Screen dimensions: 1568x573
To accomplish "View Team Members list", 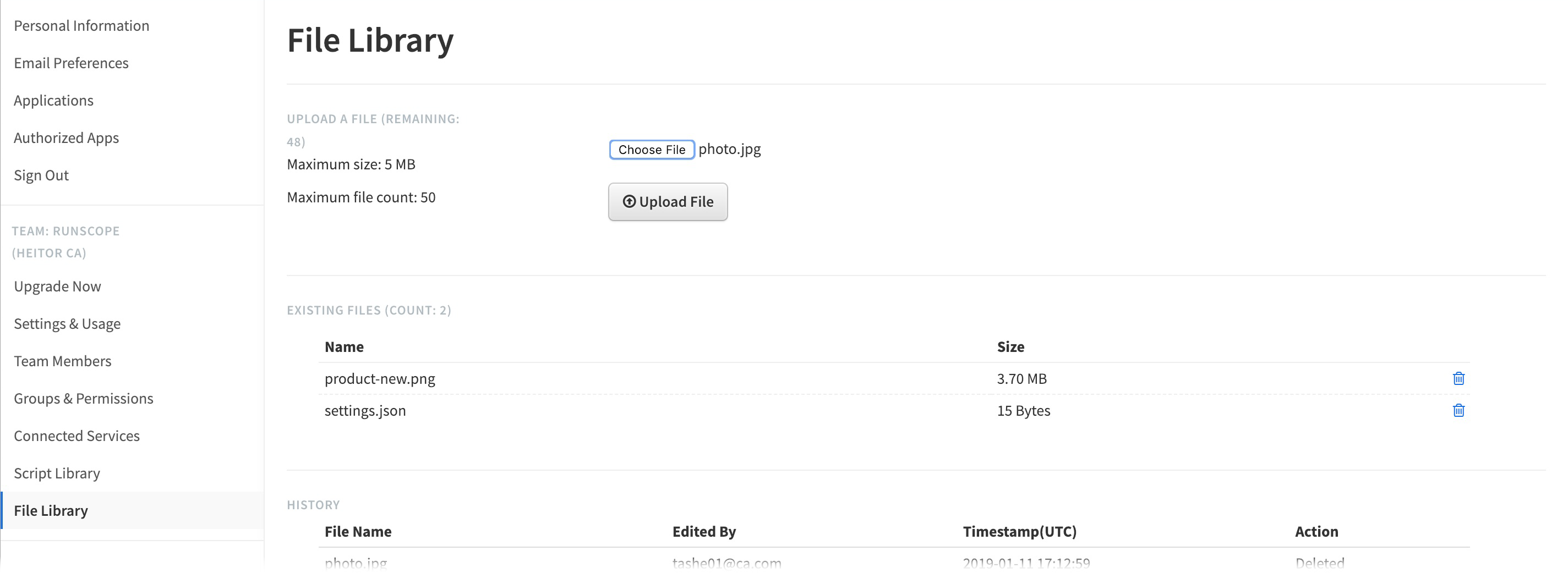I will [63, 361].
